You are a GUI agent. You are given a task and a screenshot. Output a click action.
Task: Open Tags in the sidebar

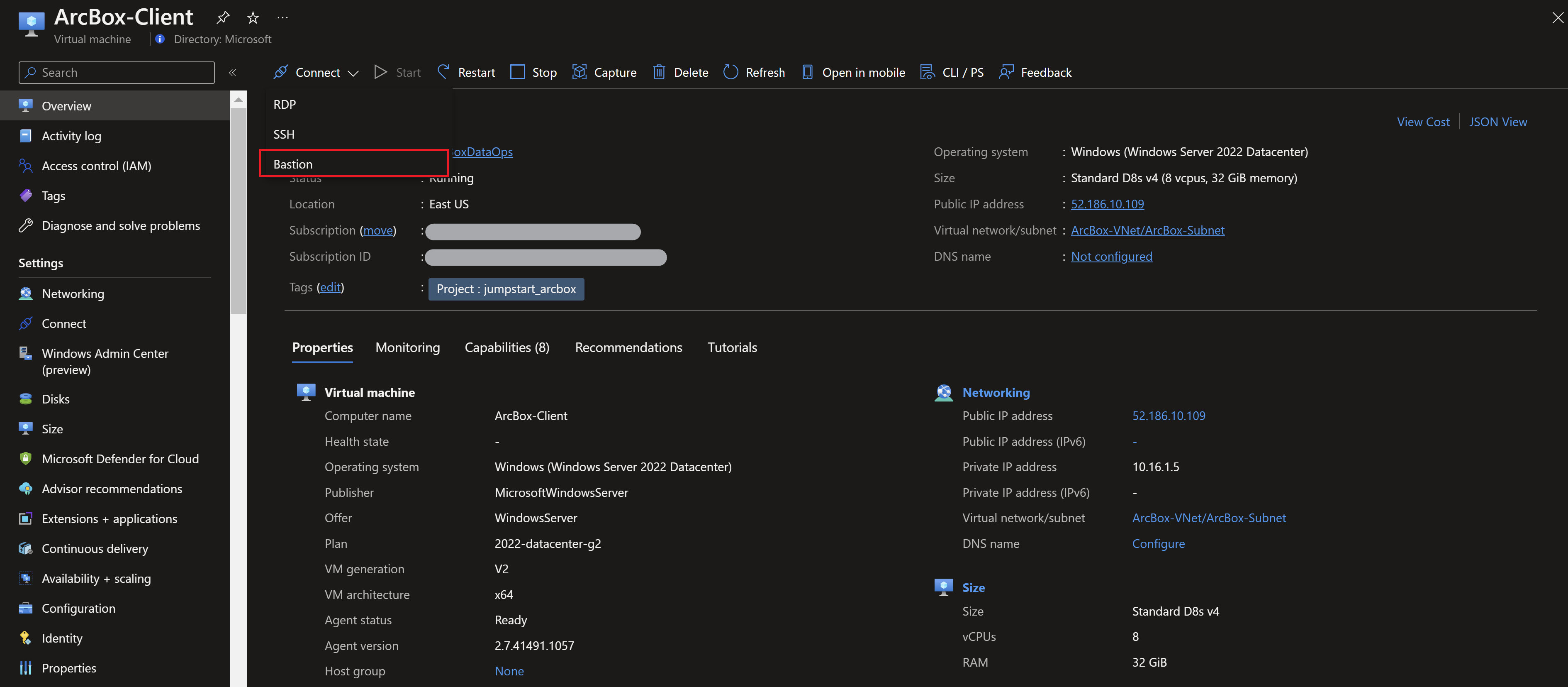pos(115,196)
